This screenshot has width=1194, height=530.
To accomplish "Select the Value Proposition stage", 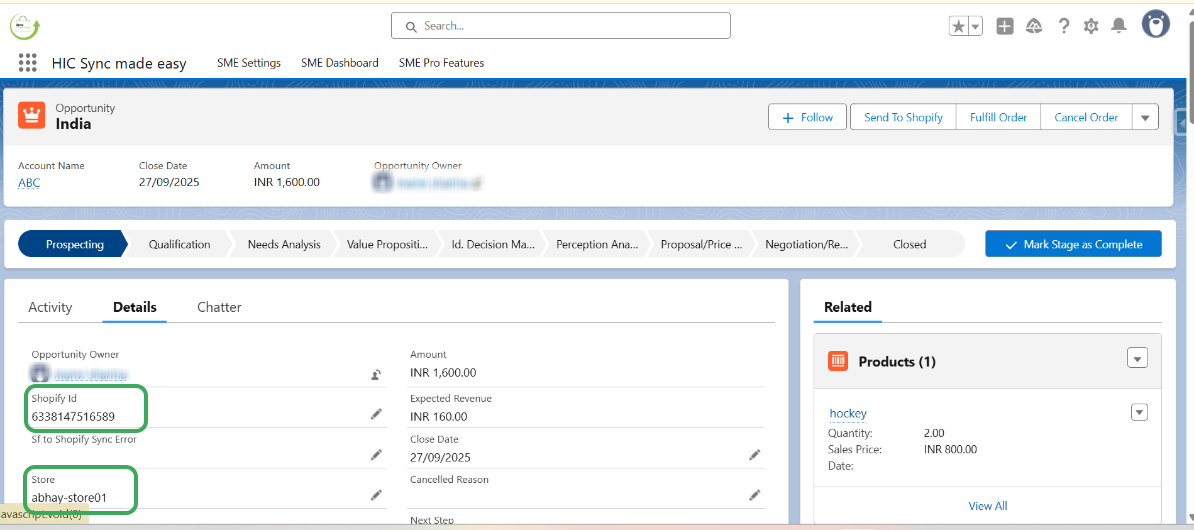I will [388, 244].
